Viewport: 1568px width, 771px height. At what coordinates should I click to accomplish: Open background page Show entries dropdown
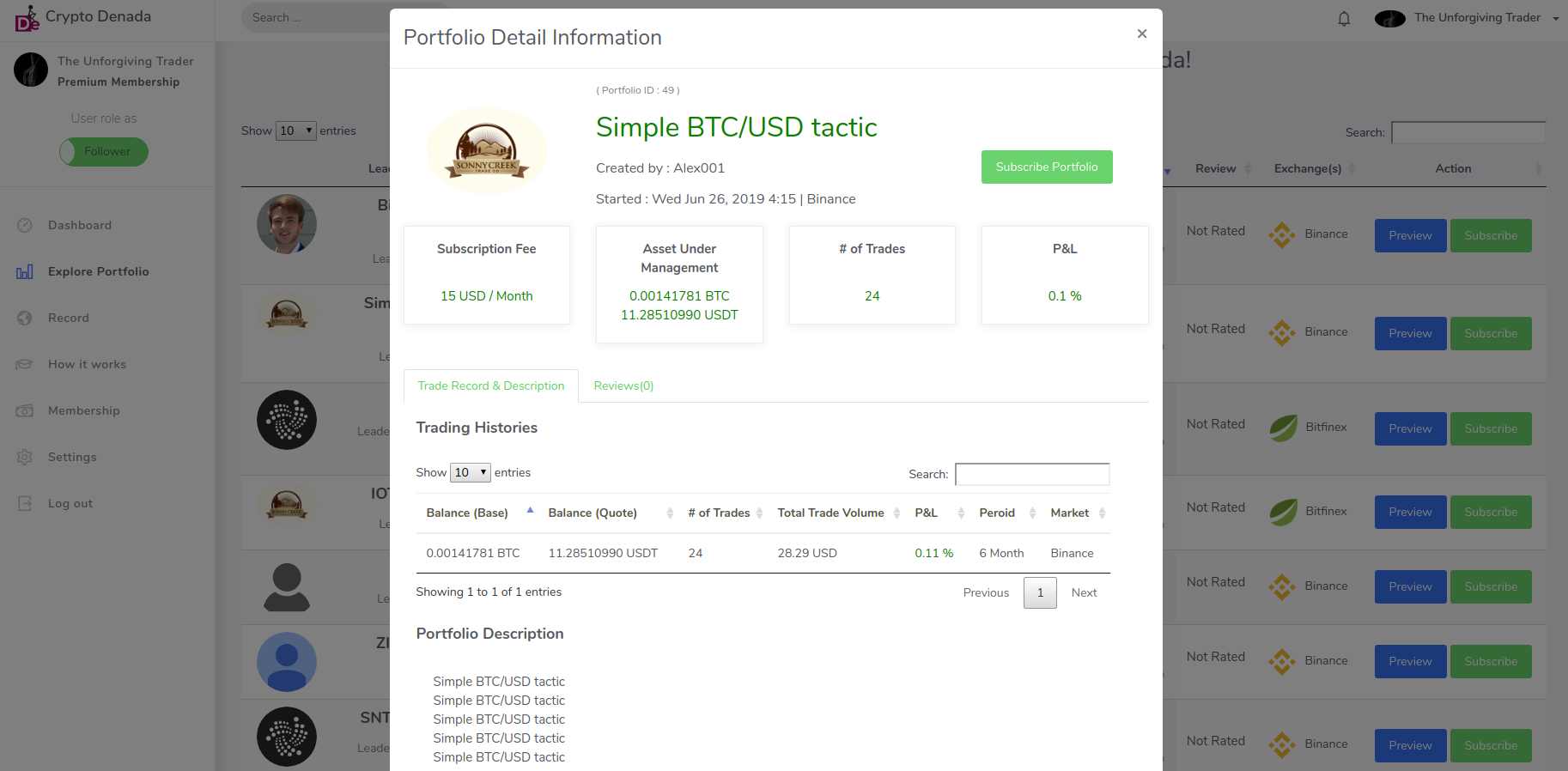pyautogui.click(x=296, y=131)
